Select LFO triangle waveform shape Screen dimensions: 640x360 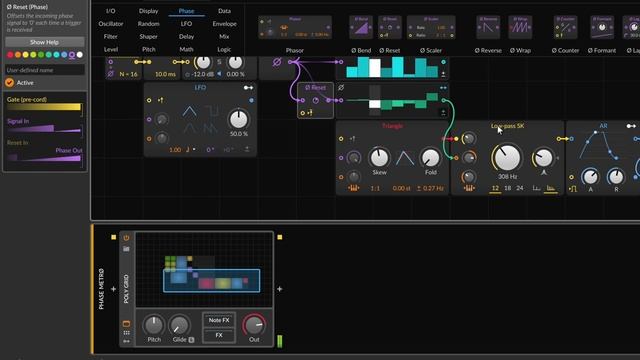point(189,111)
